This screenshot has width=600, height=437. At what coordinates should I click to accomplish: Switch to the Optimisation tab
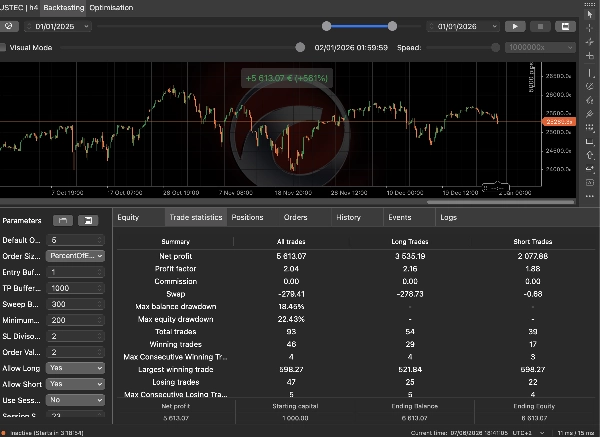[111, 8]
